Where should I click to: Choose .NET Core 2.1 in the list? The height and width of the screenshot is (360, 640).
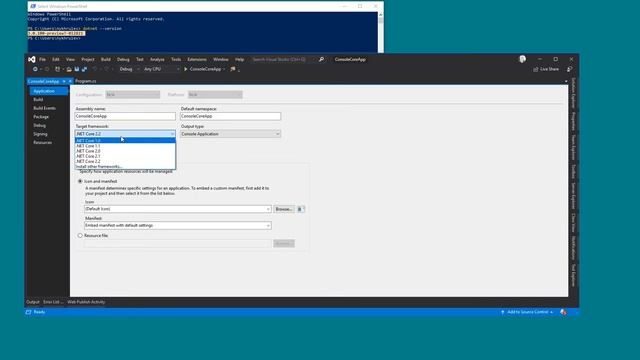pyautogui.click(x=125, y=156)
